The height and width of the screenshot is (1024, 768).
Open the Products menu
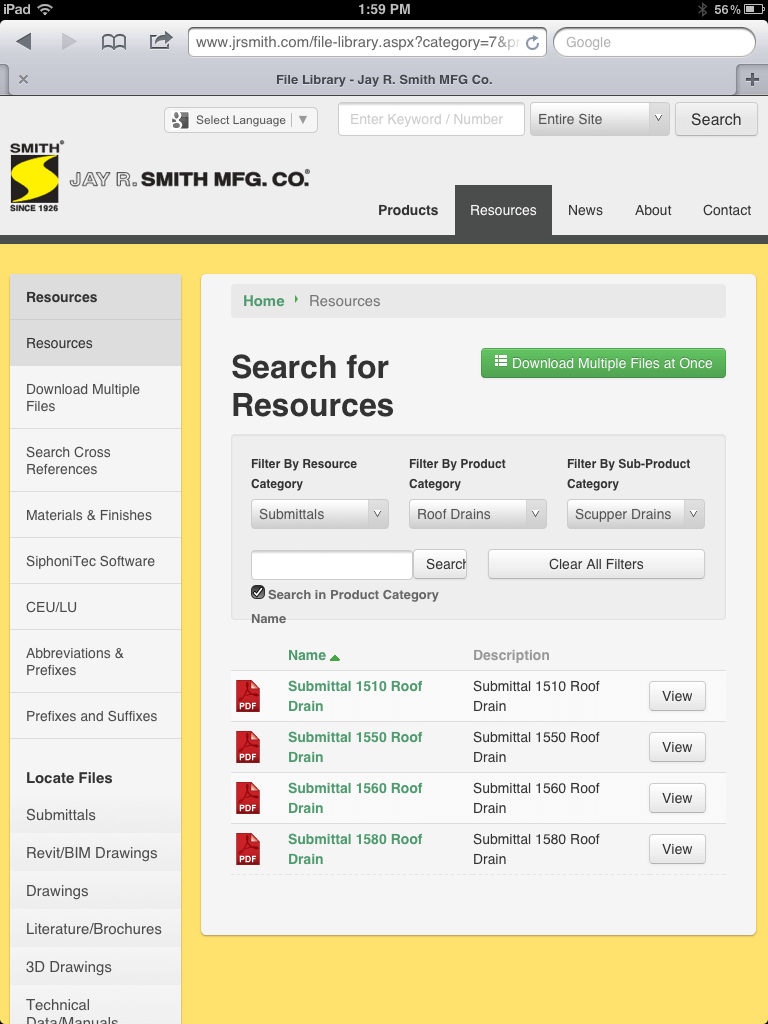[x=408, y=210]
